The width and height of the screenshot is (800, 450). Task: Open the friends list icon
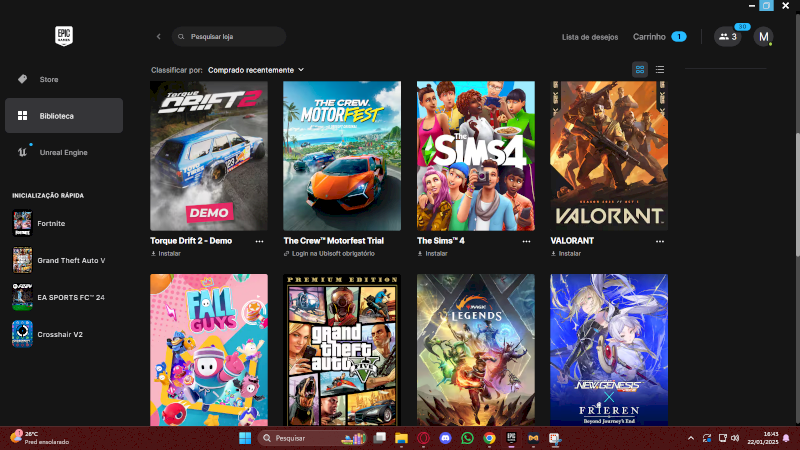(x=728, y=37)
